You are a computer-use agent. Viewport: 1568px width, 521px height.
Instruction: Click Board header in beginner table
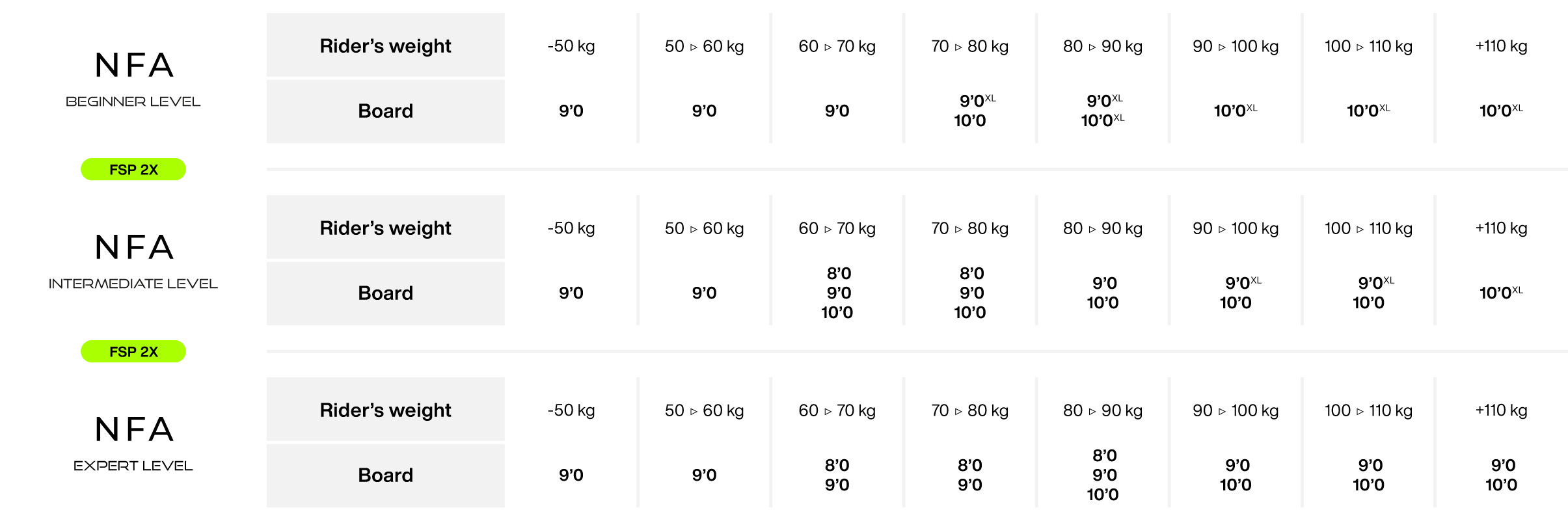tap(386, 111)
